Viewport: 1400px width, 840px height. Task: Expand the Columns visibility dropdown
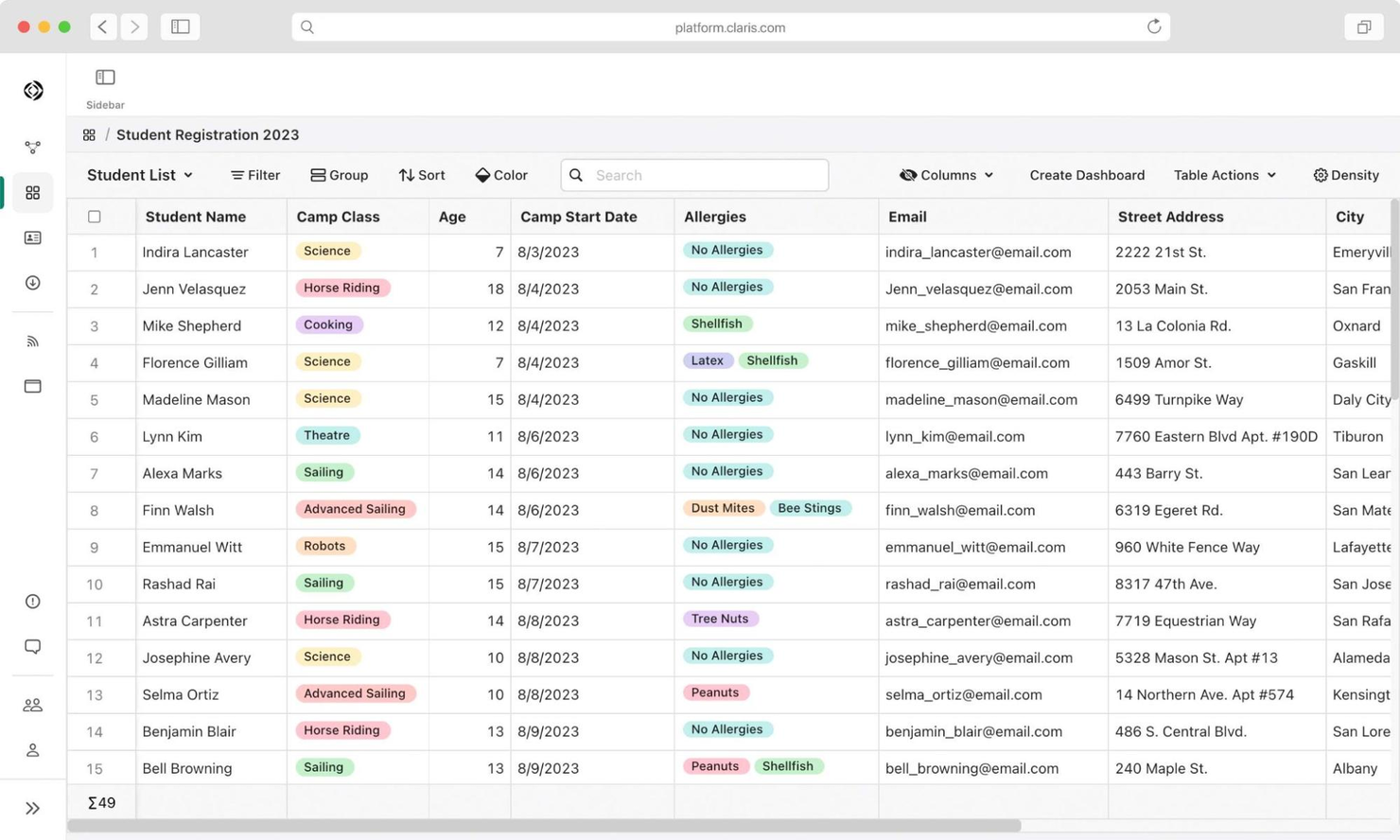click(946, 175)
